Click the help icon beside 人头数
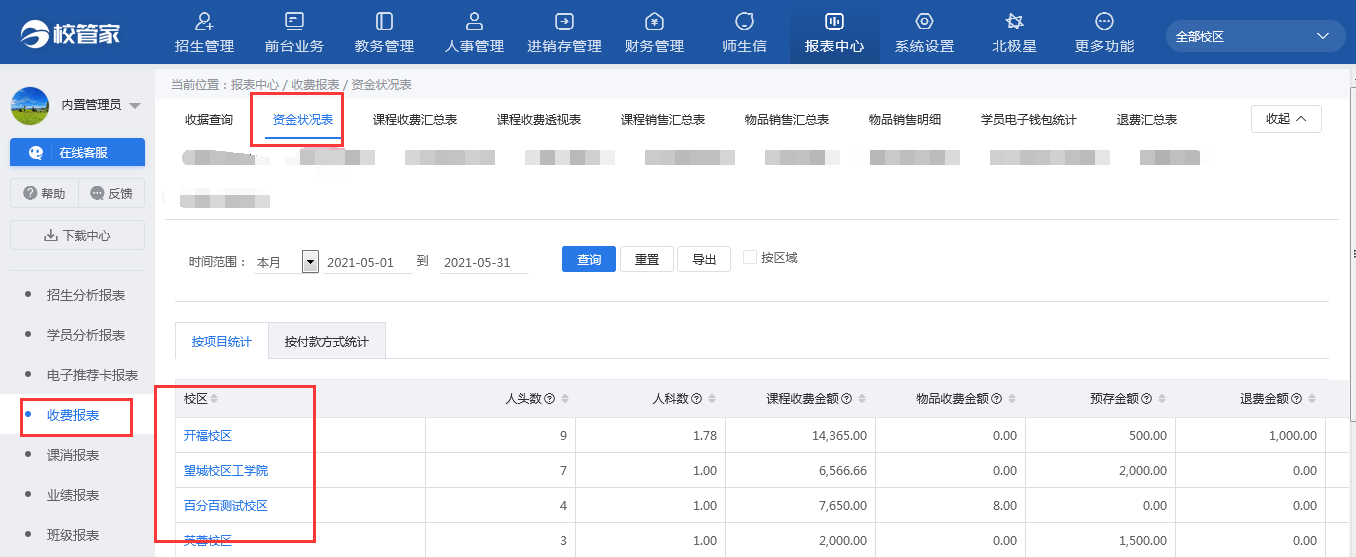 click(x=549, y=399)
